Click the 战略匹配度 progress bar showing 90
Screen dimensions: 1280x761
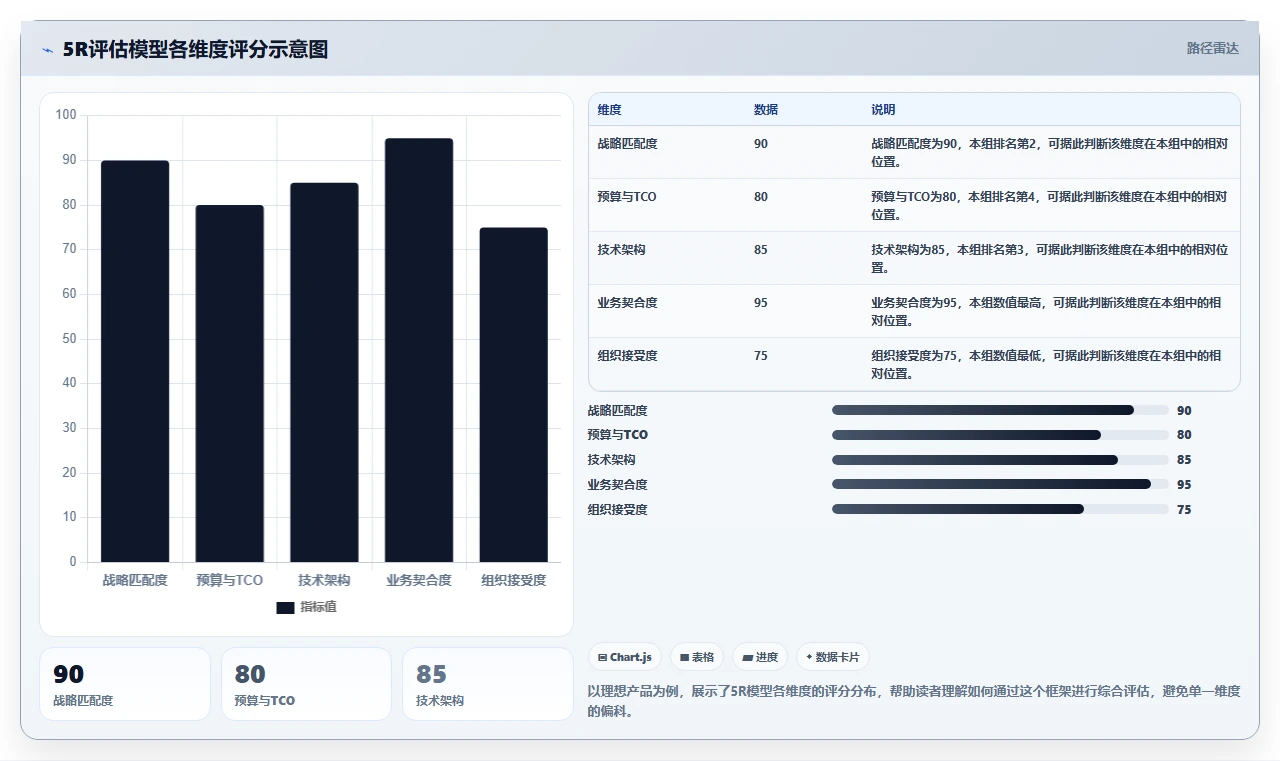point(1000,410)
